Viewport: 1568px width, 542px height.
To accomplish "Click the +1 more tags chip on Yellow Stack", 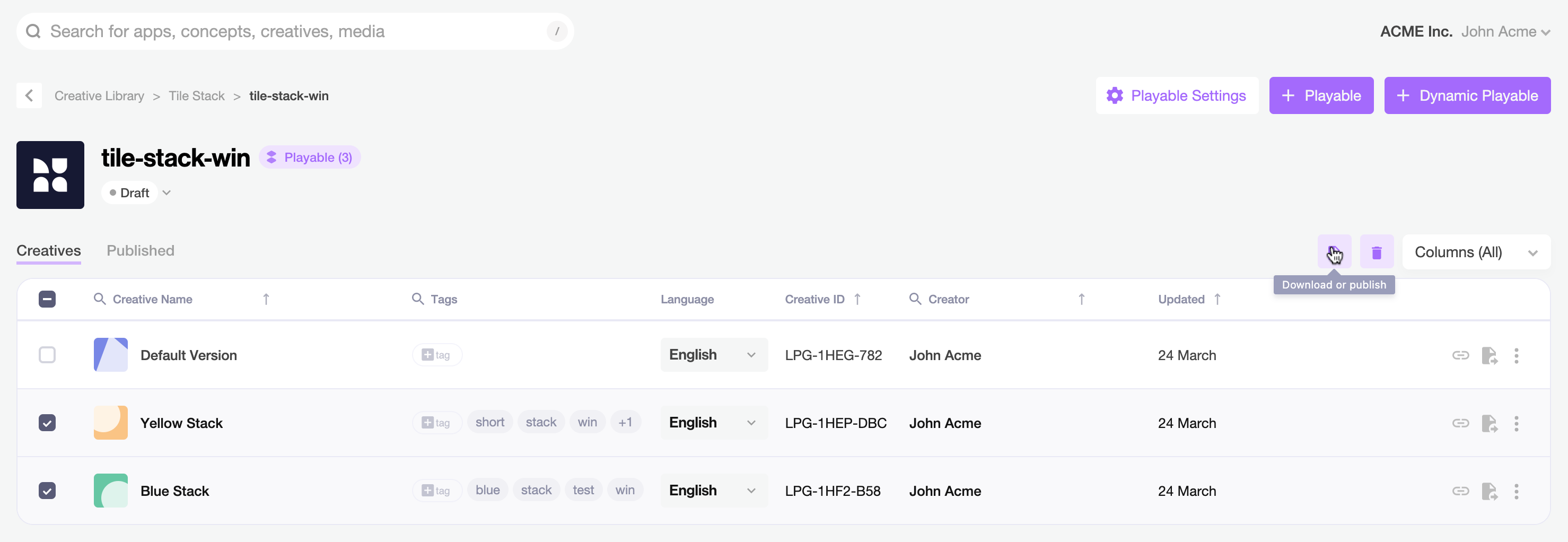I will pos(625,423).
